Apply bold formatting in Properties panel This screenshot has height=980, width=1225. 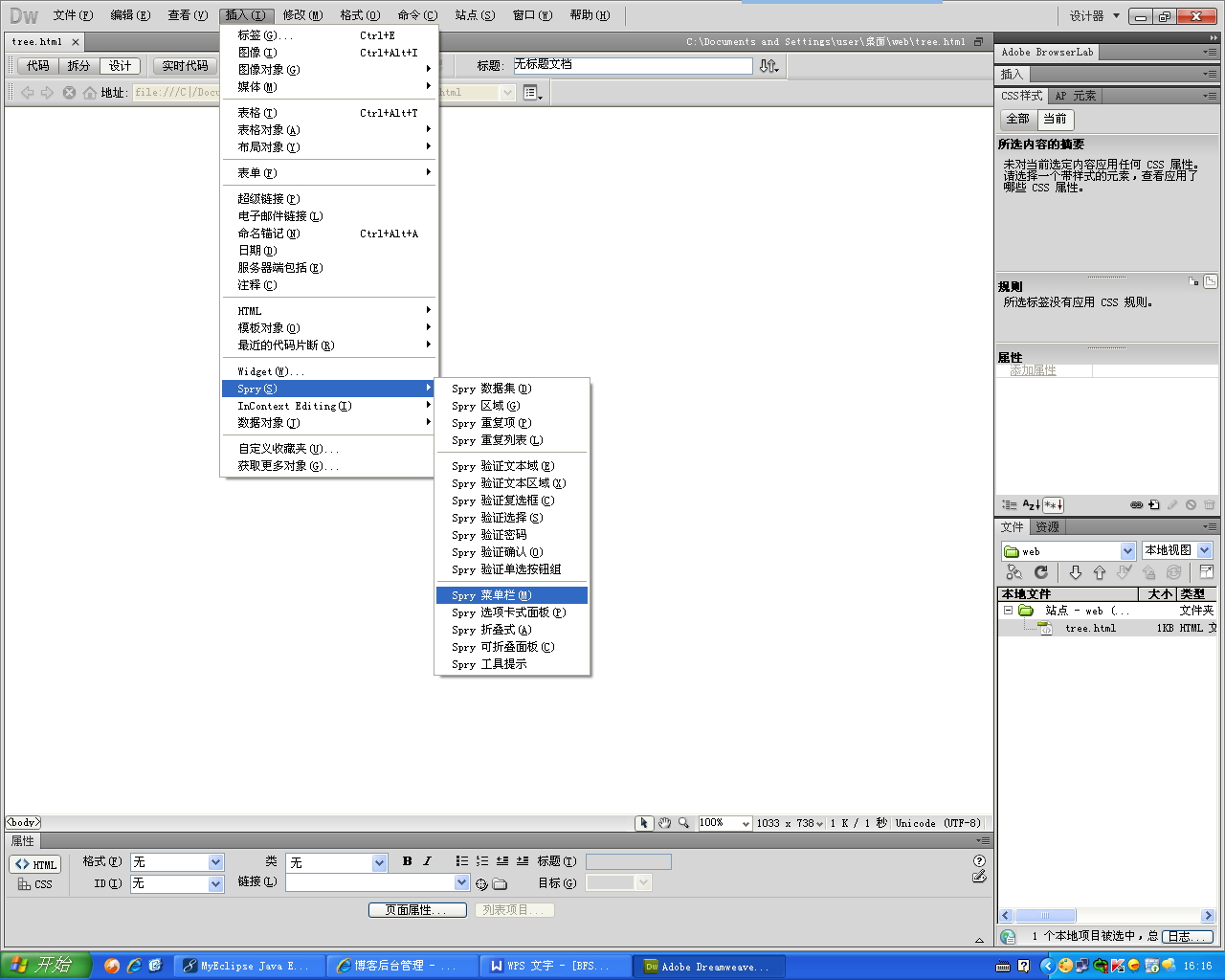tap(408, 861)
